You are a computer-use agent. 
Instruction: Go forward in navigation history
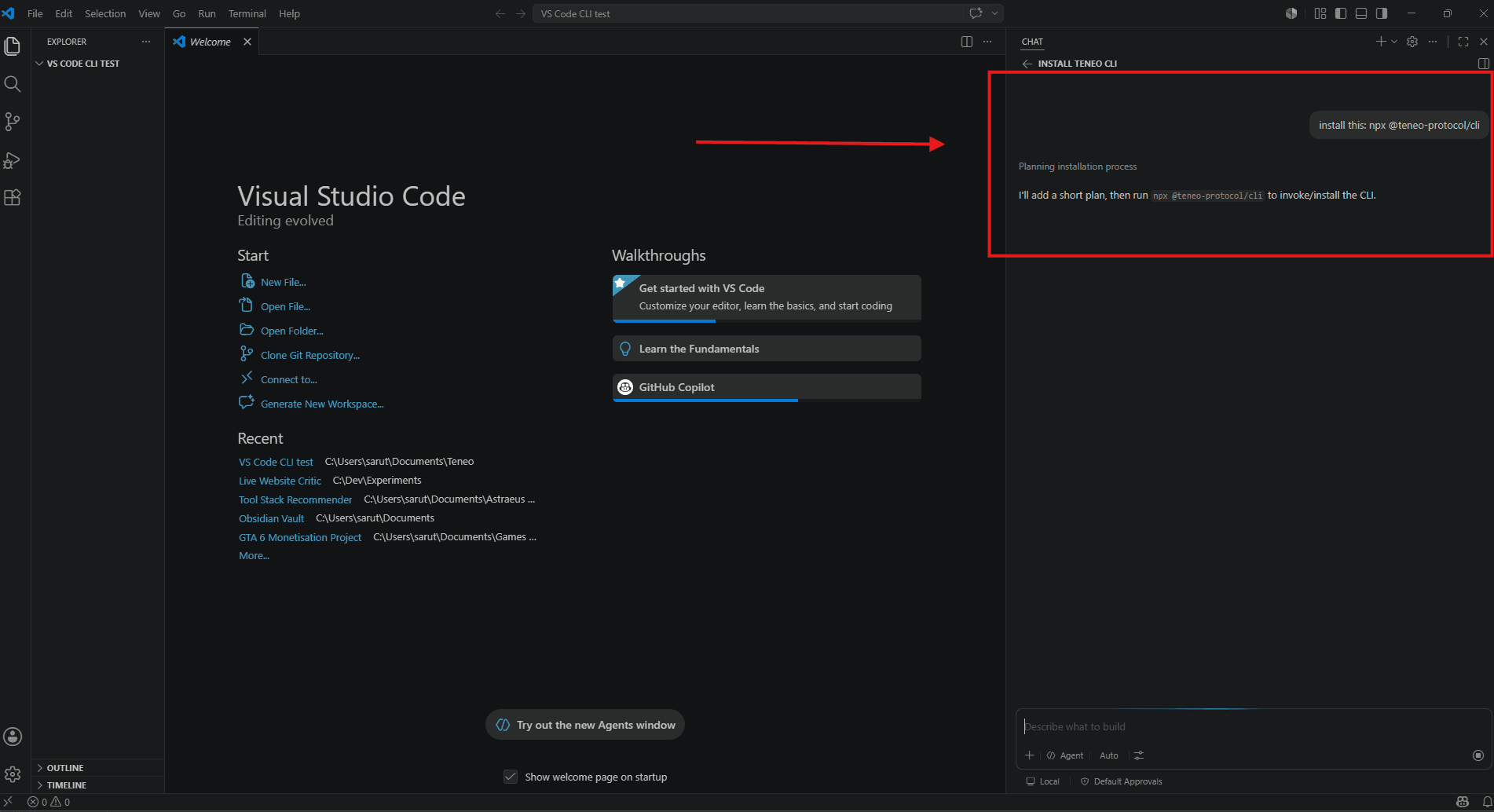coord(521,13)
